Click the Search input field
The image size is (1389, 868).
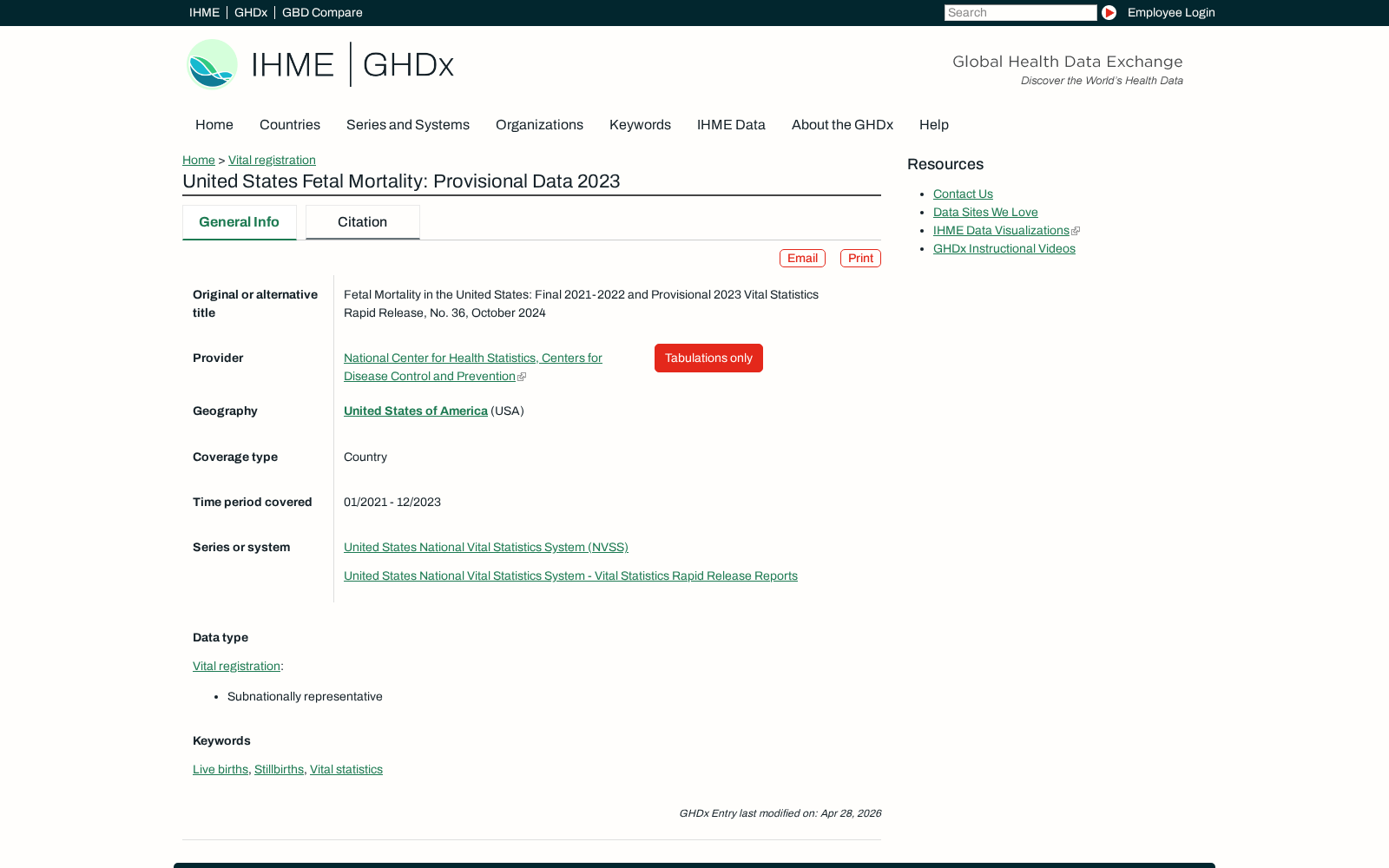click(1020, 12)
